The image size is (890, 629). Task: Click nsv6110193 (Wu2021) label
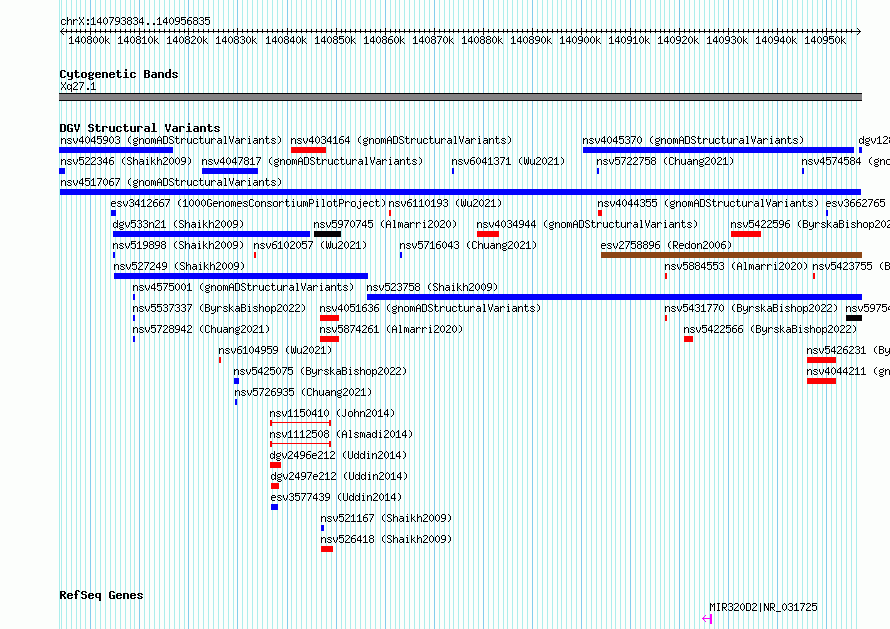tap(445, 203)
